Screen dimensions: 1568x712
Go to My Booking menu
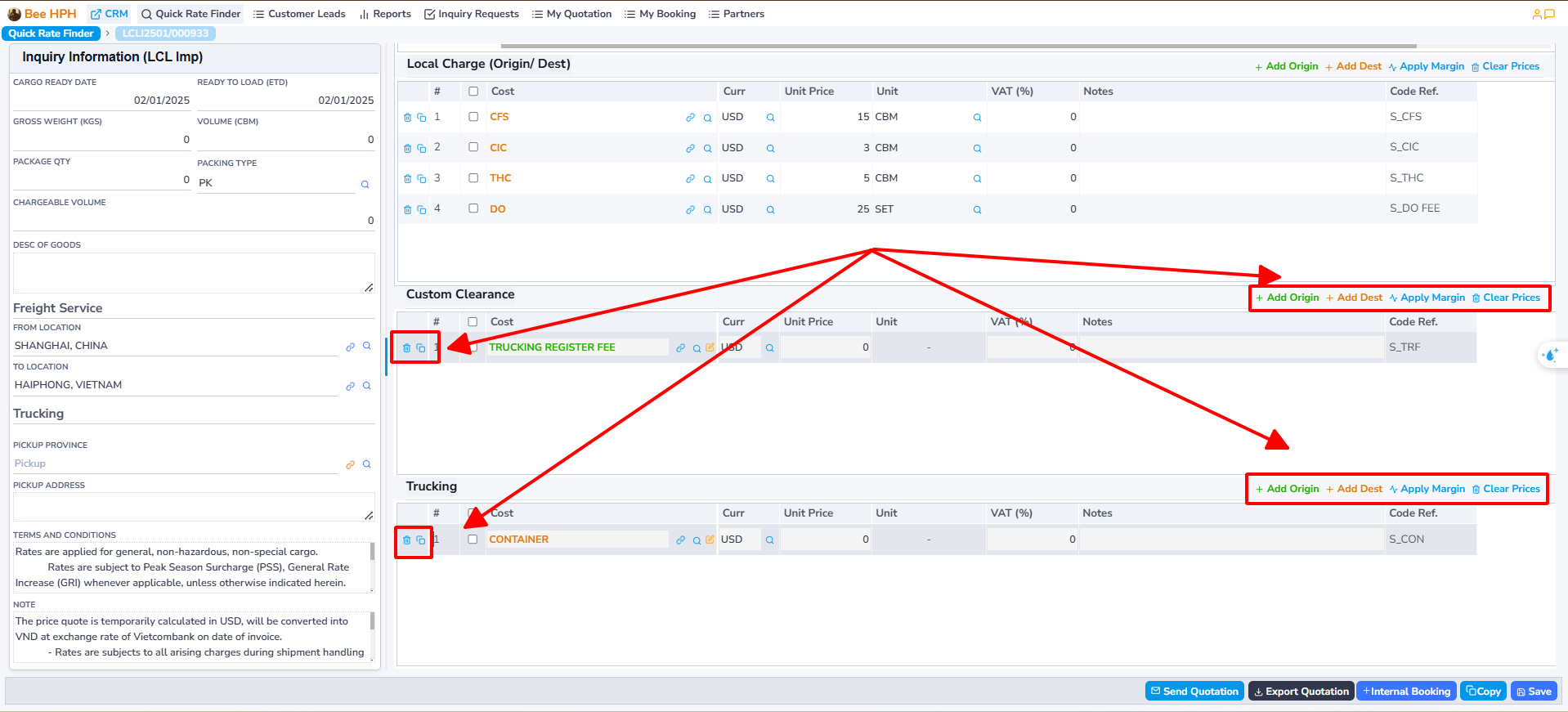coord(660,14)
